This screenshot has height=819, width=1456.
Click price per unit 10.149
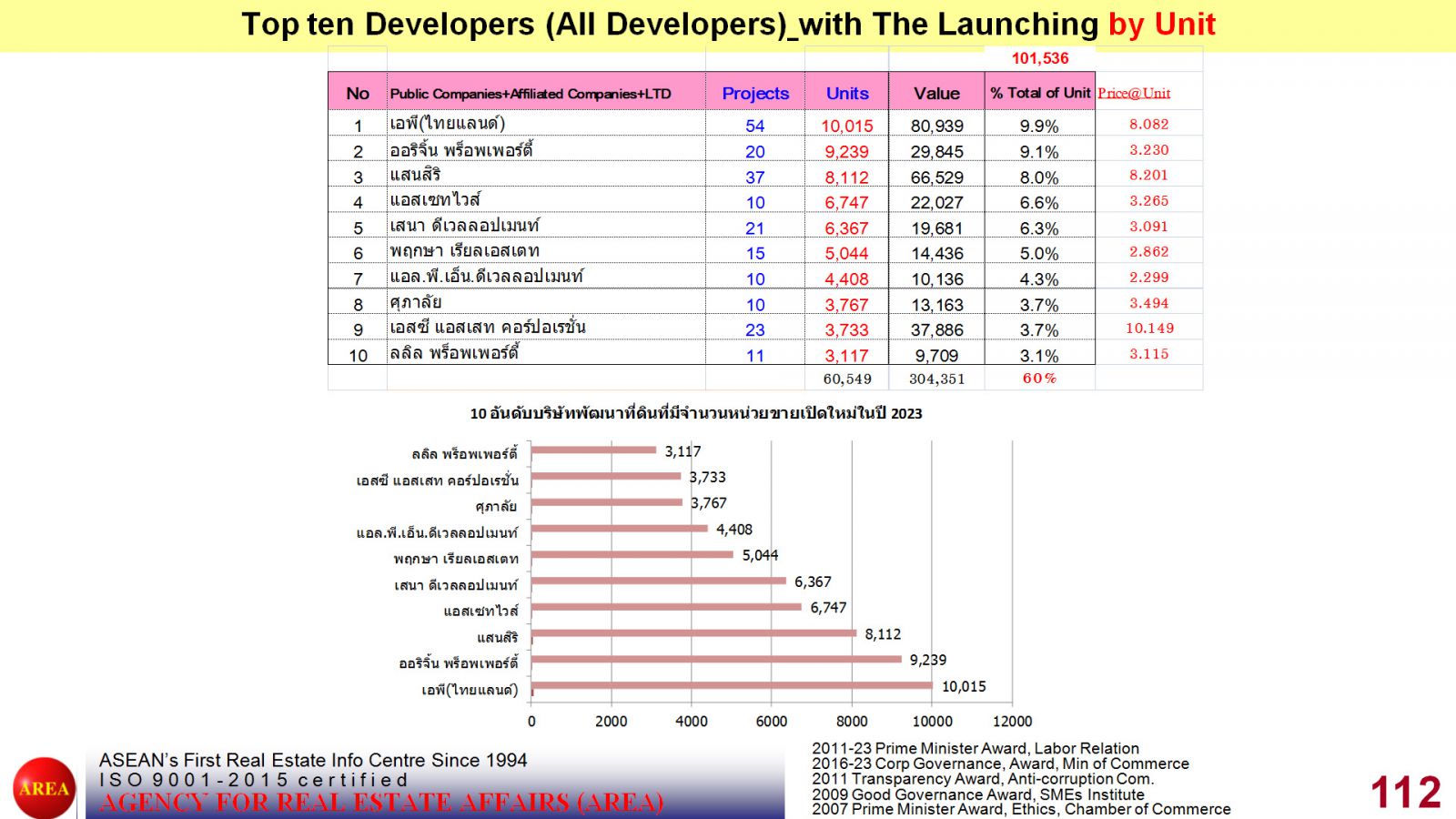click(x=1149, y=328)
